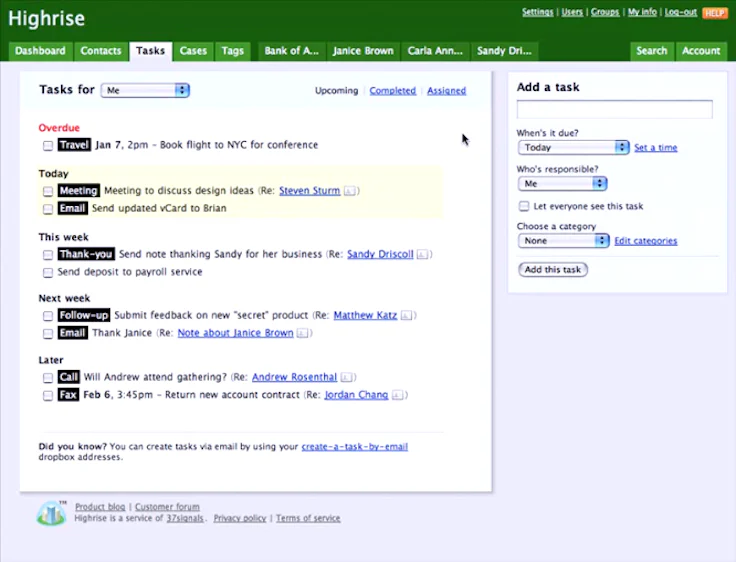Enable Let everyone see this task
This screenshot has width=736, height=562.
coord(524,207)
